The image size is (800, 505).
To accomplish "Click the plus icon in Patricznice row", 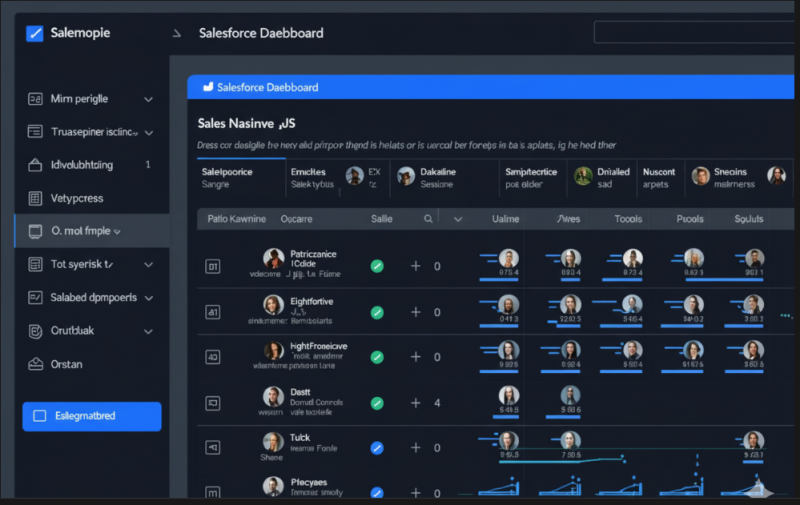I will (416, 266).
